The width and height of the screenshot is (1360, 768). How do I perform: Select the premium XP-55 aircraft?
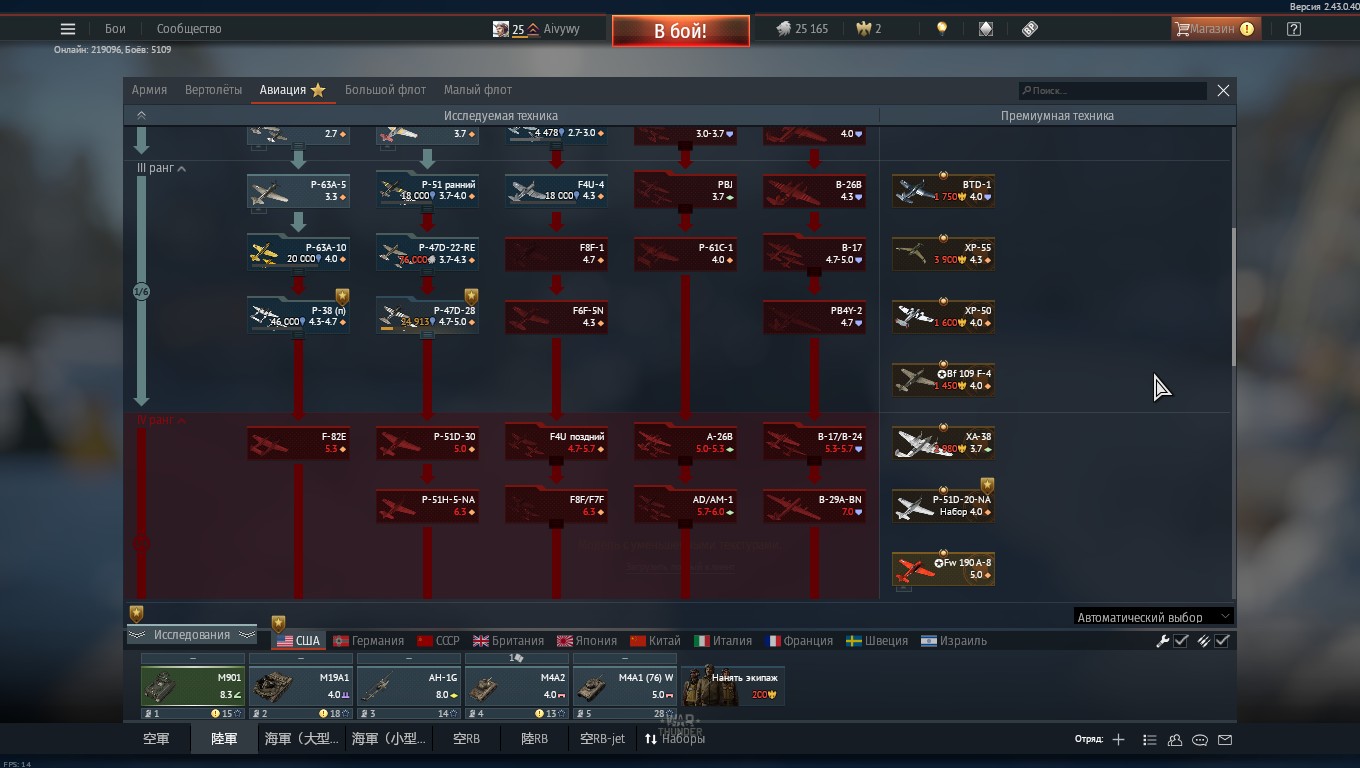[943, 253]
